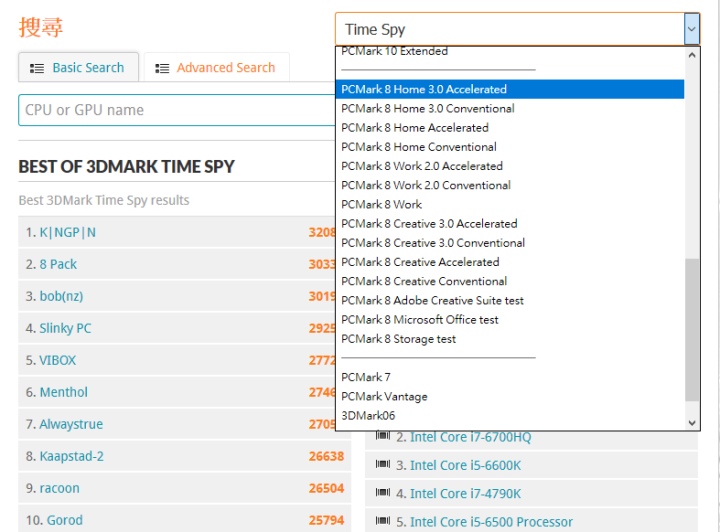Image resolution: width=720 pixels, height=532 pixels.
Task: Click the dropdown list's scroll-up arrow
Action: coord(693,53)
